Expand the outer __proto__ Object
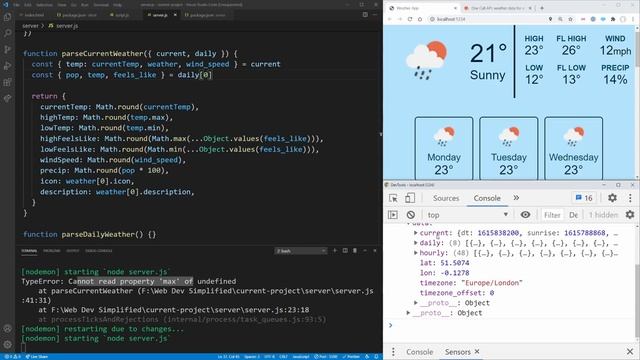The width and height of the screenshot is (640, 360). click(x=409, y=313)
